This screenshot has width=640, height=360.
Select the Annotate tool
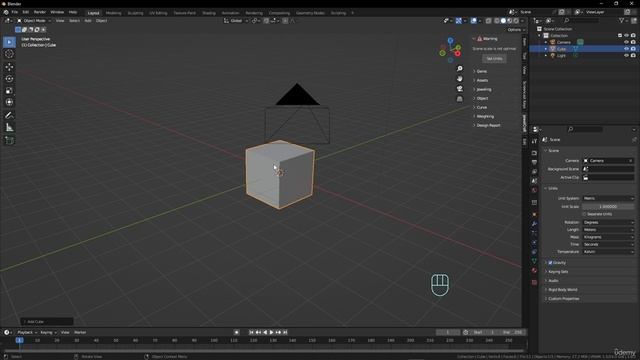(9, 116)
